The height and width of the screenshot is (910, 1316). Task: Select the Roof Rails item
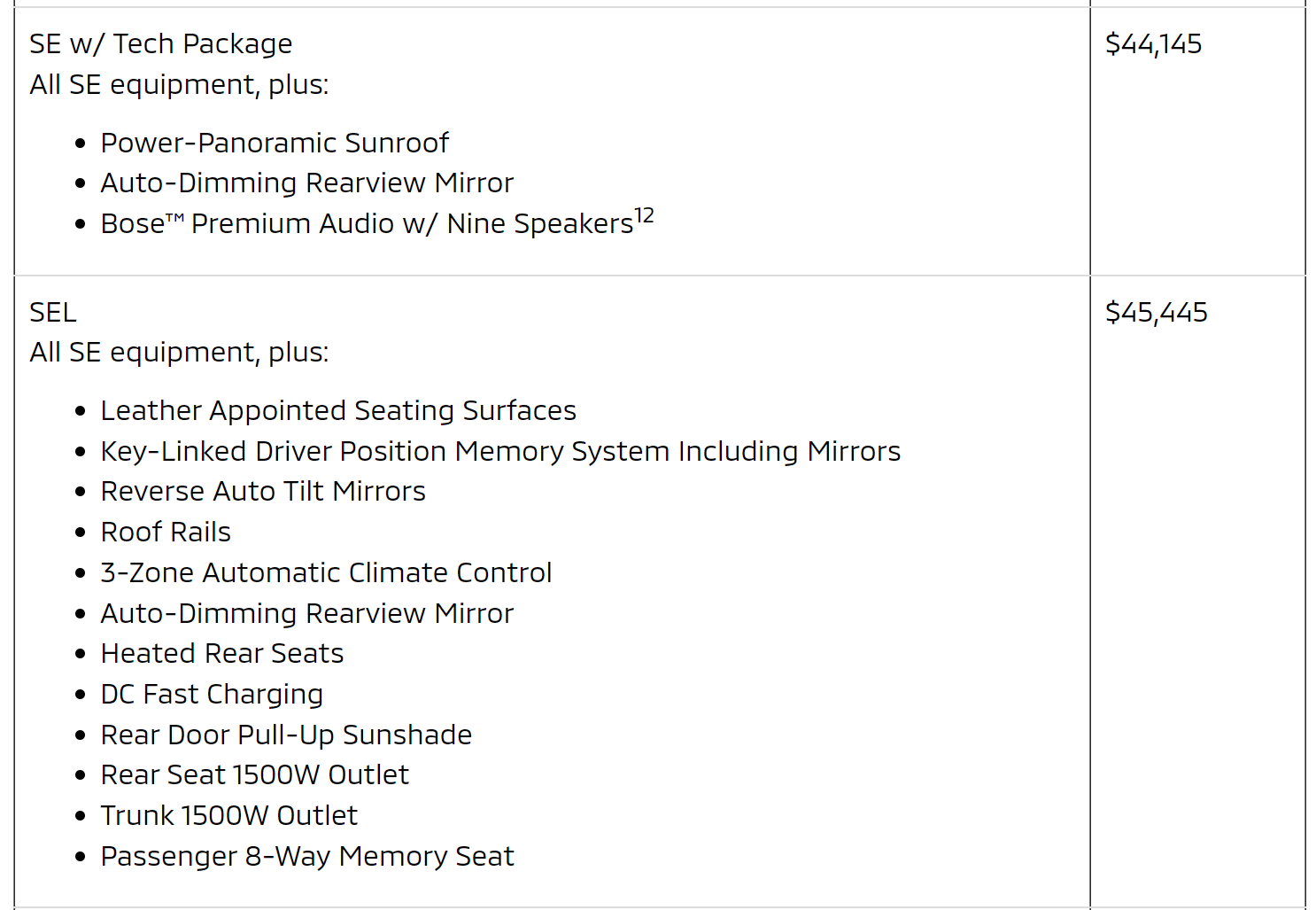pyautogui.click(x=166, y=532)
